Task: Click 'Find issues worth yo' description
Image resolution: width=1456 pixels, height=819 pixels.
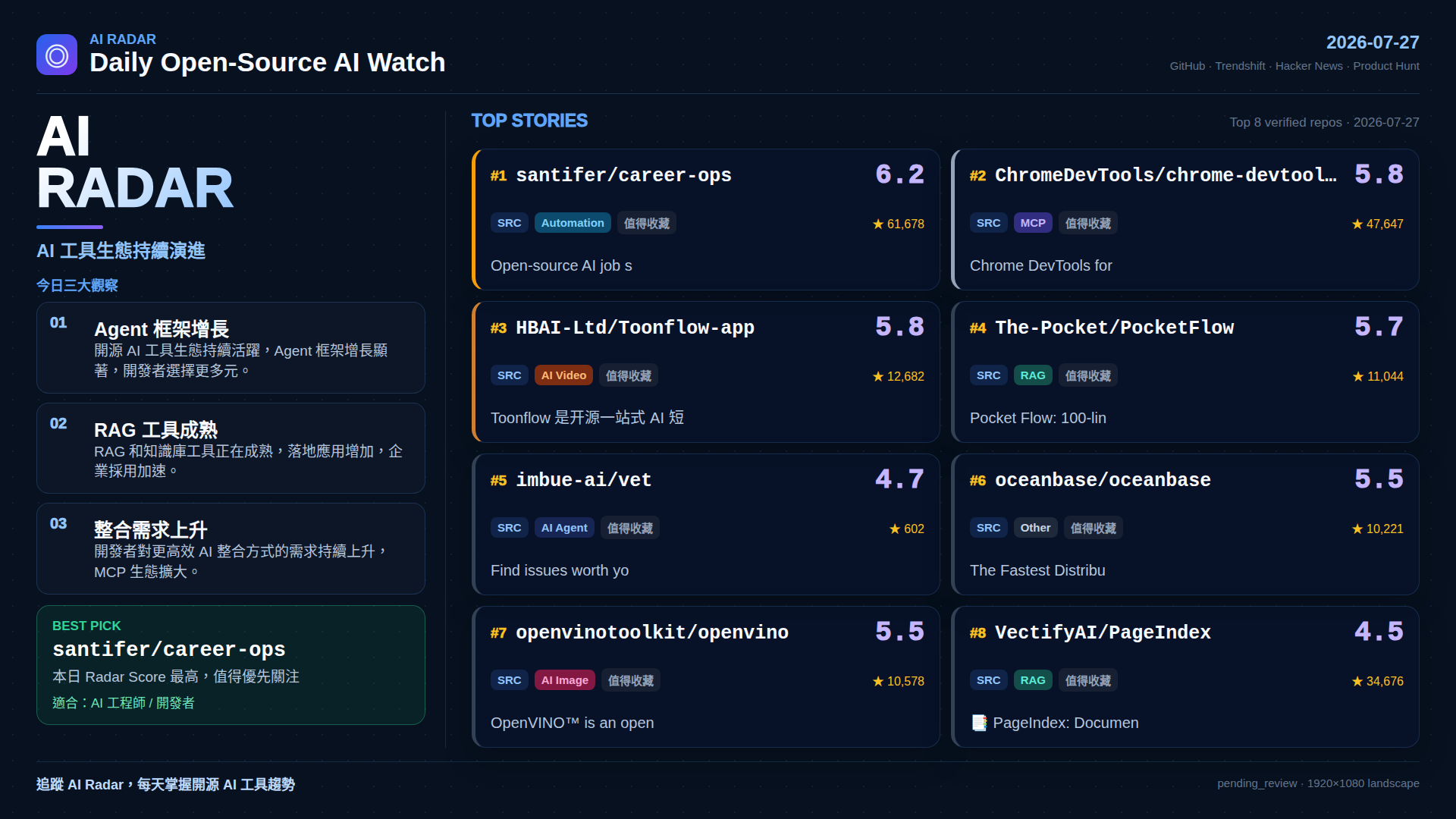Action: tap(560, 570)
